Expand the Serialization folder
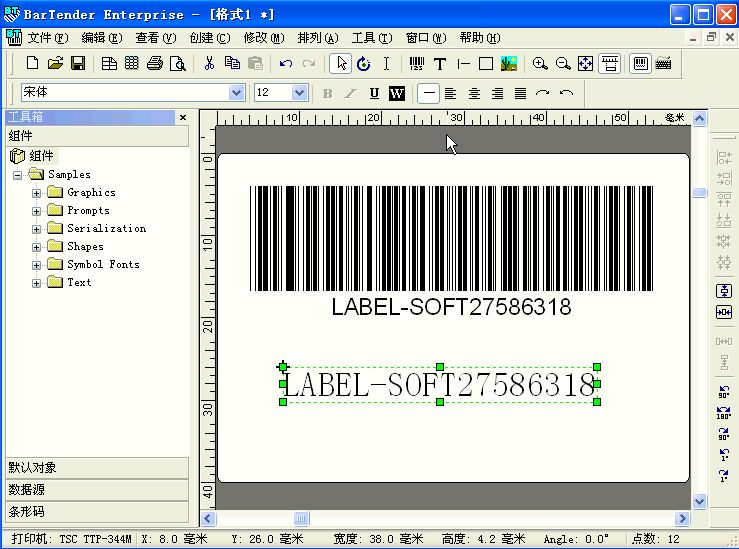739x549 pixels. pos(36,229)
